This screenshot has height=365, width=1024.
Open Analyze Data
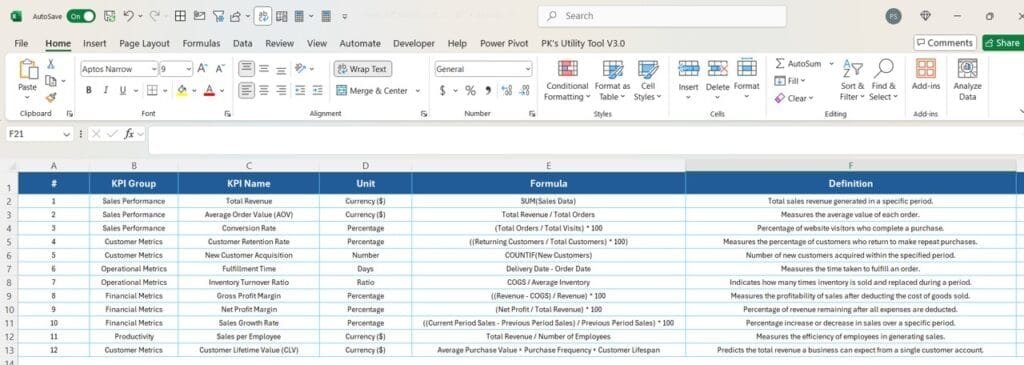[x=967, y=80]
